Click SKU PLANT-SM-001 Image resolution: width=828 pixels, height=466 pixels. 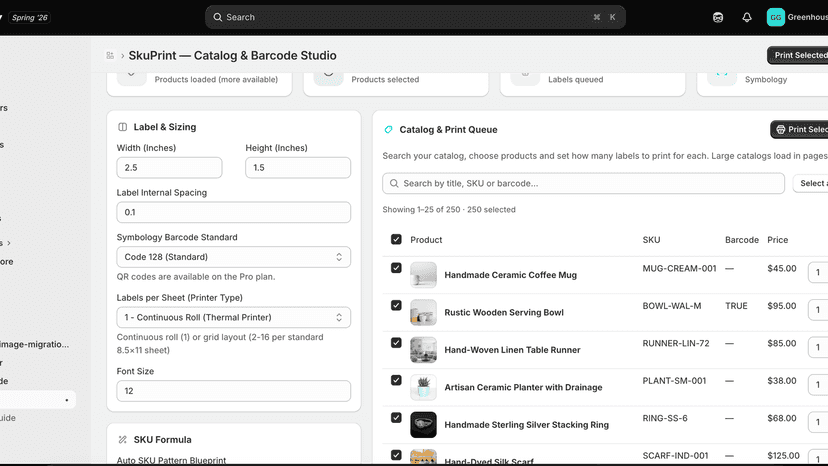(x=674, y=381)
